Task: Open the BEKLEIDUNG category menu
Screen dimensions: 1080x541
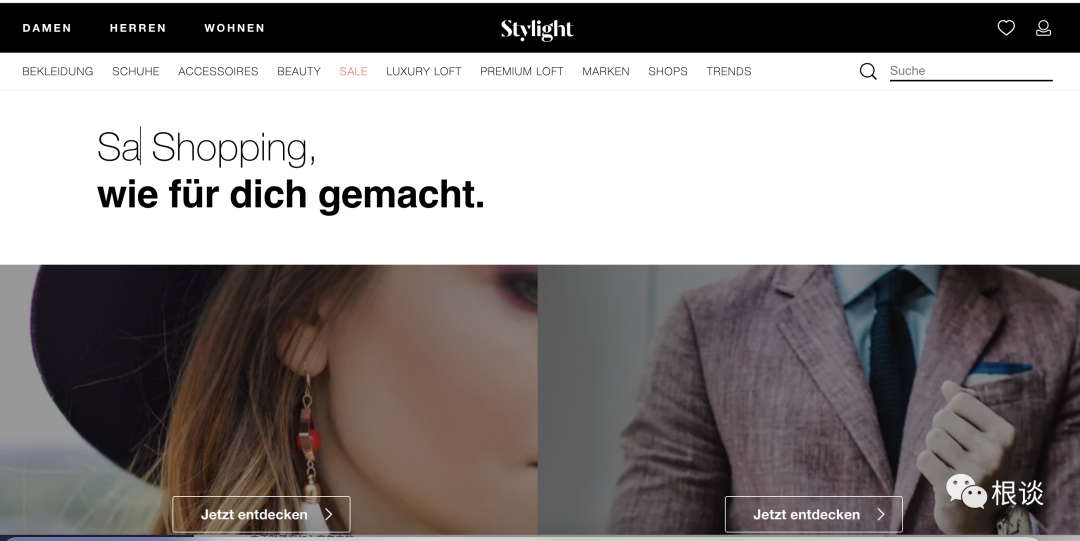Action: pyautogui.click(x=58, y=71)
